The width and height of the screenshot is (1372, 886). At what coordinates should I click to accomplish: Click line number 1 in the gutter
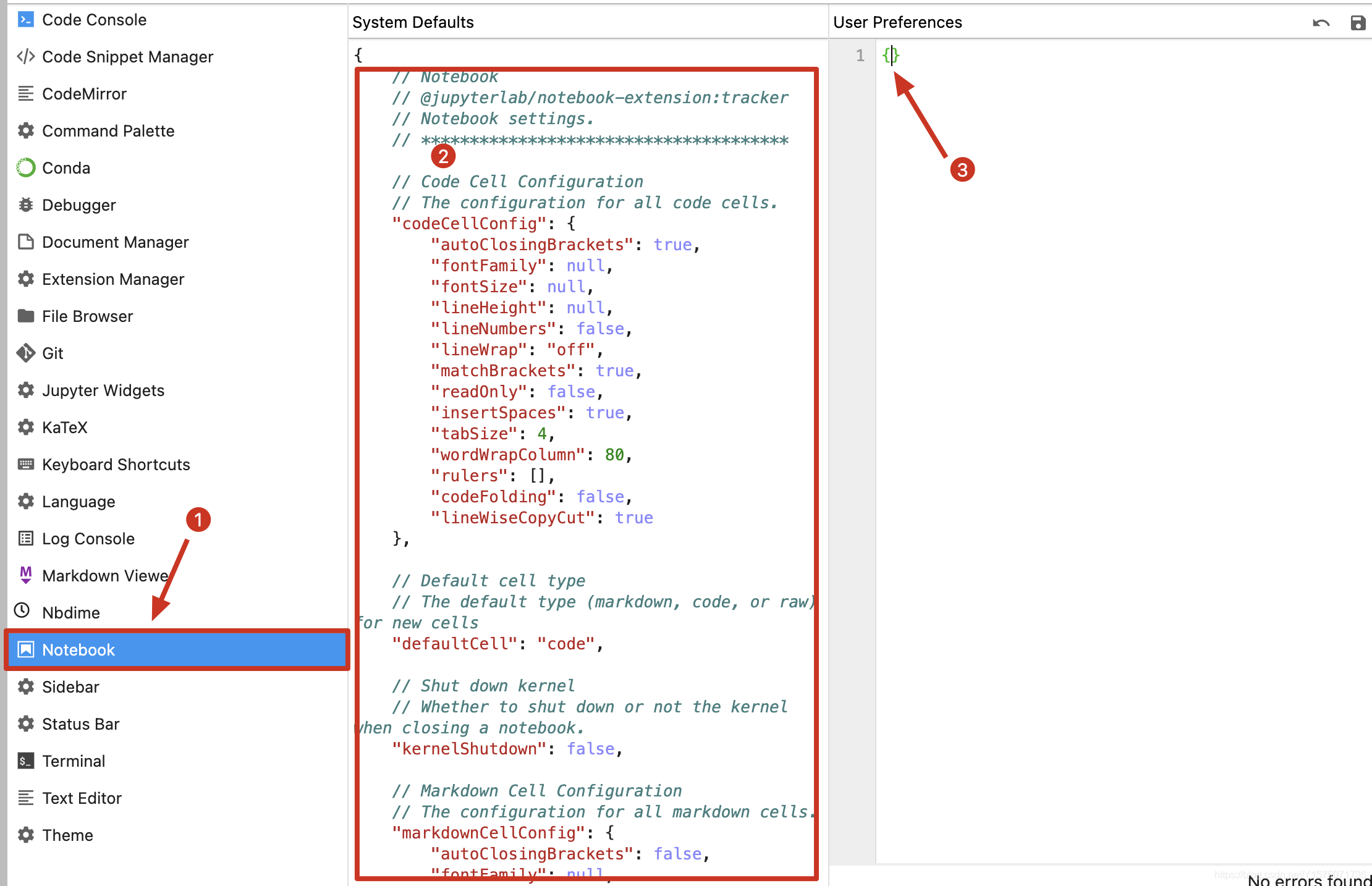coord(860,56)
